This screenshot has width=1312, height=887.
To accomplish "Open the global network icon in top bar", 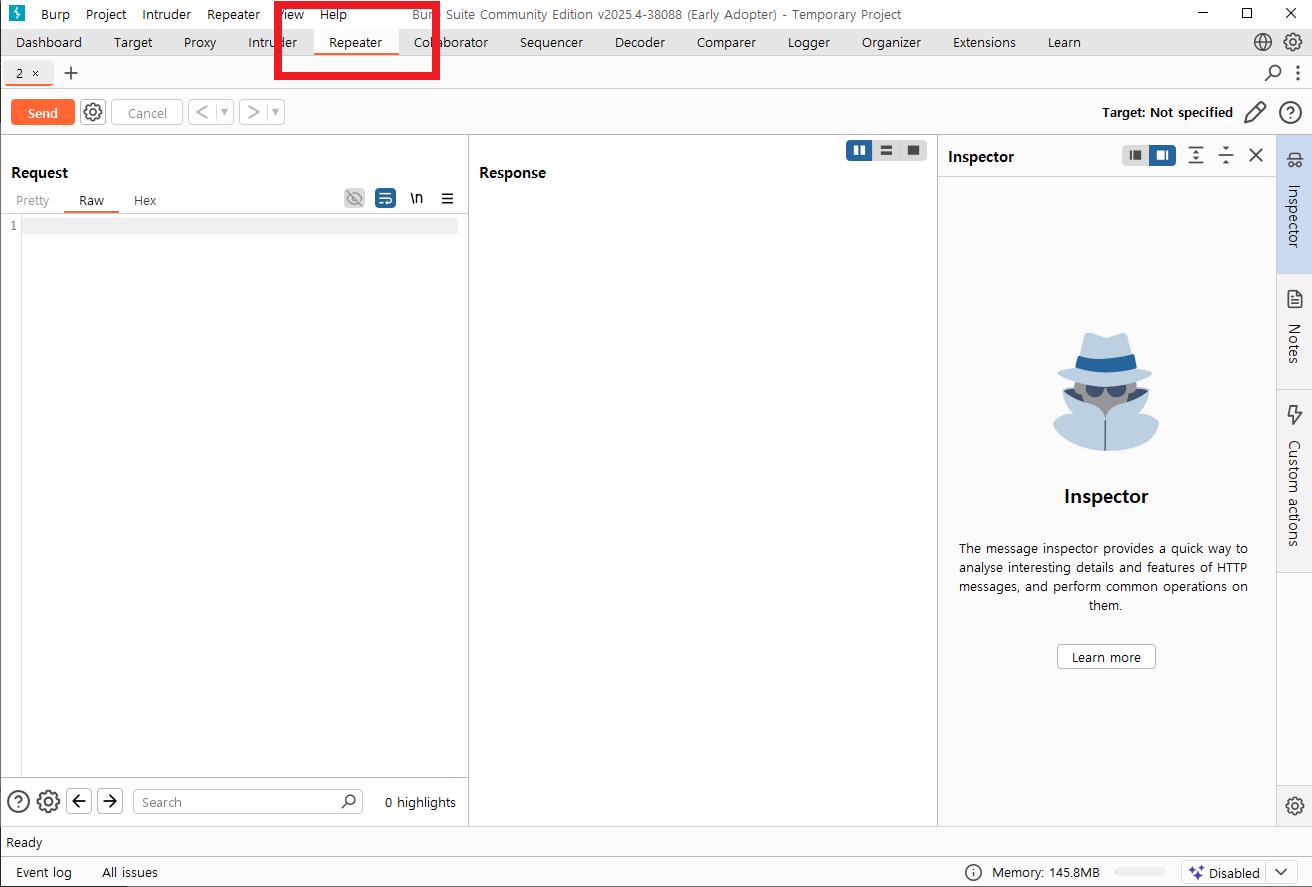I will point(1263,42).
